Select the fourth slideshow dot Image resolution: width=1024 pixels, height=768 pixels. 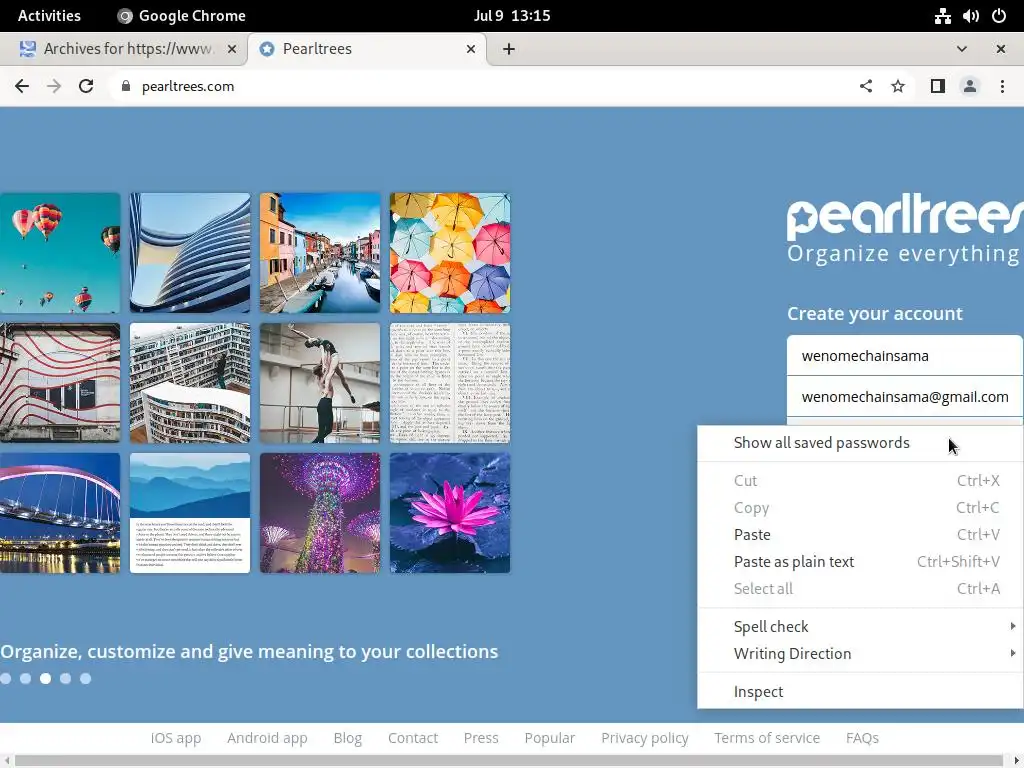65,679
